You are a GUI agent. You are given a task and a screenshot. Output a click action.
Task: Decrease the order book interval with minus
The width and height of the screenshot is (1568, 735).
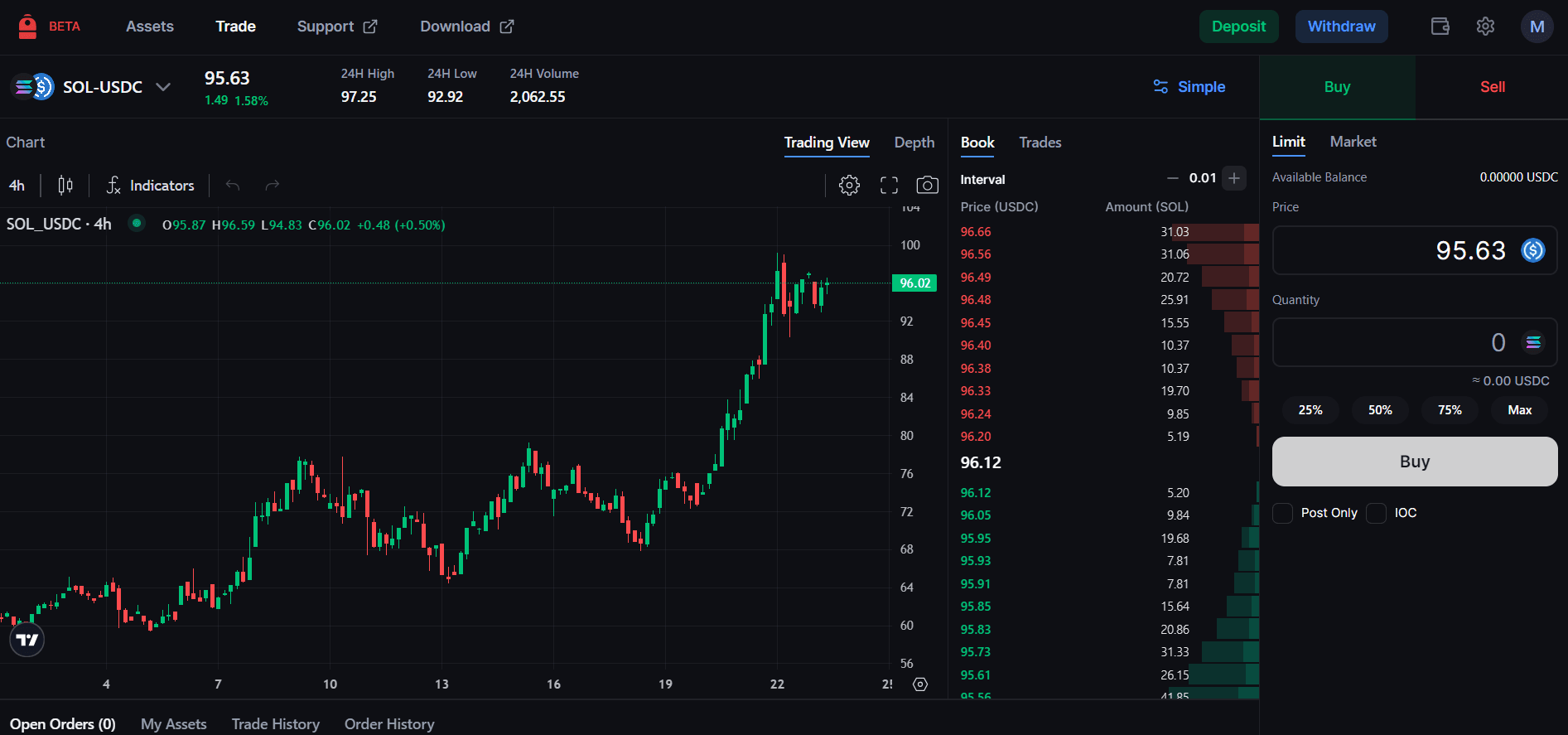(1172, 178)
